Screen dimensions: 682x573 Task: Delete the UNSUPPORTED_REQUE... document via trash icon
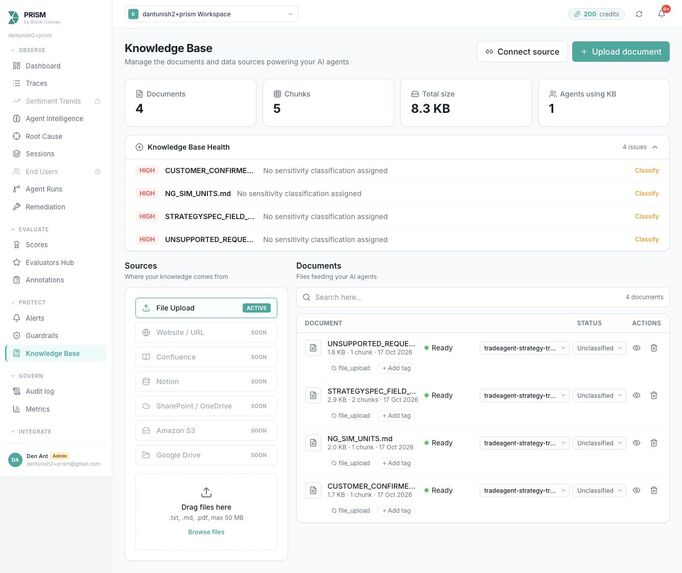coord(653,348)
